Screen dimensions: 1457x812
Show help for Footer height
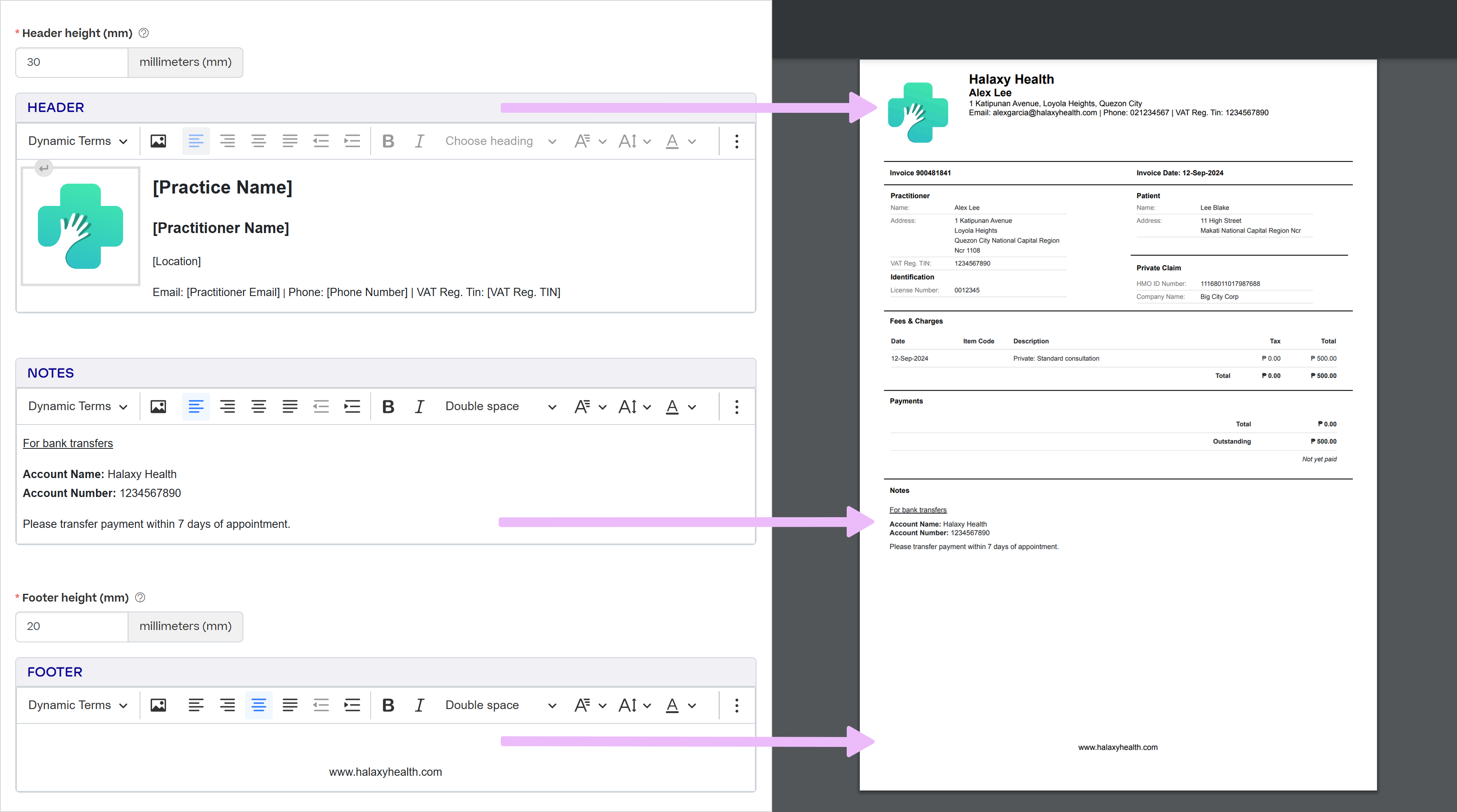point(140,597)
